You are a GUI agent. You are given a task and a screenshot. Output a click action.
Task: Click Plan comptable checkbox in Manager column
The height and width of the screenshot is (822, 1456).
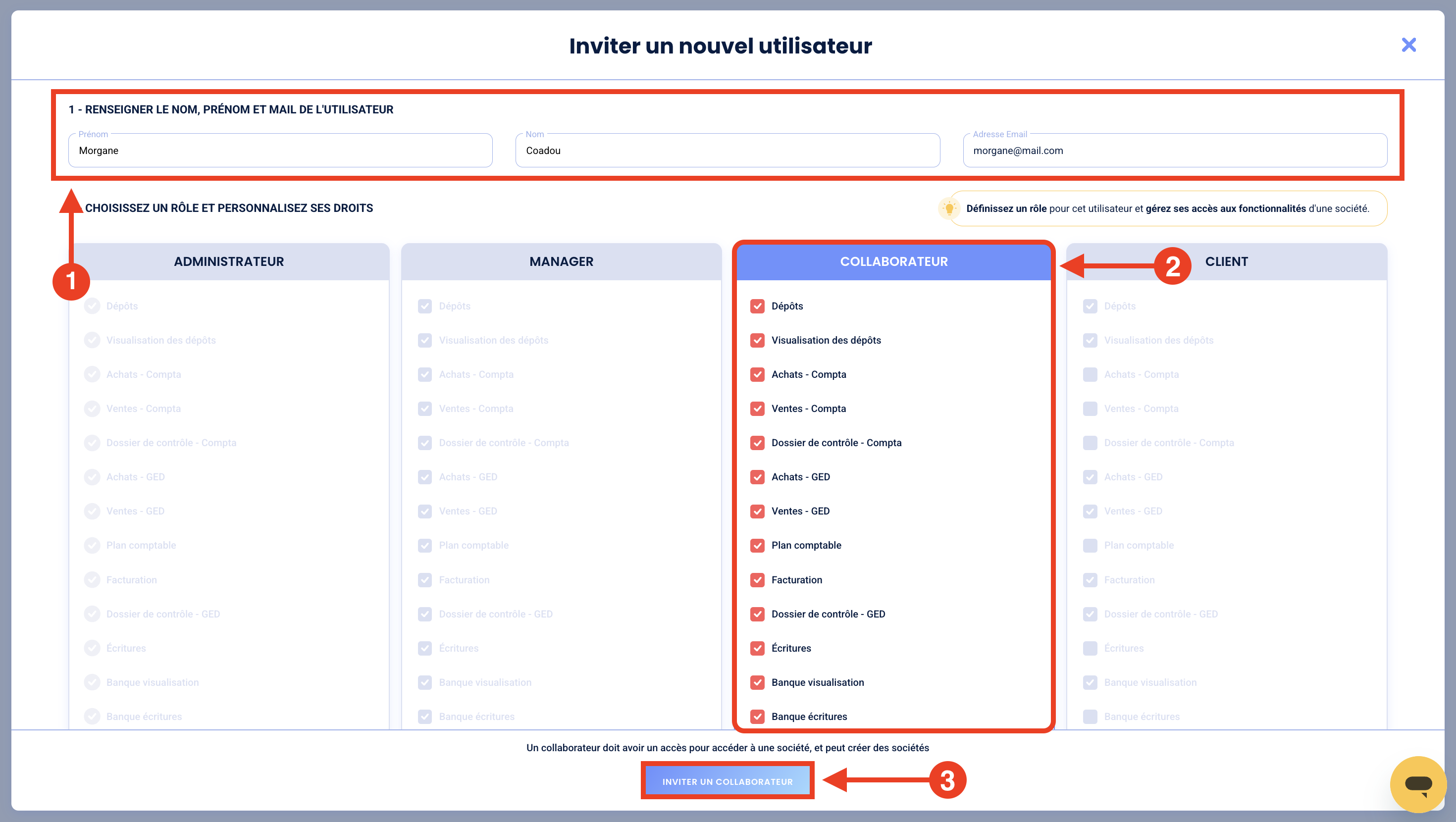click(x=425, y=546)
